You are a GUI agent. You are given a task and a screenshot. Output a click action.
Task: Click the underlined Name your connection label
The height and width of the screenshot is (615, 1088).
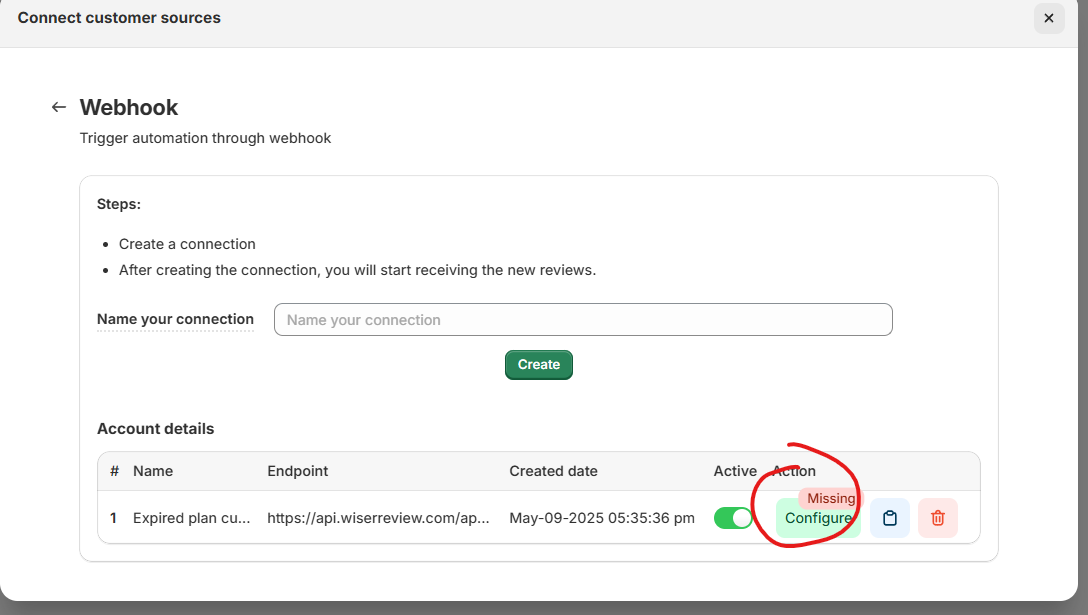175,320
